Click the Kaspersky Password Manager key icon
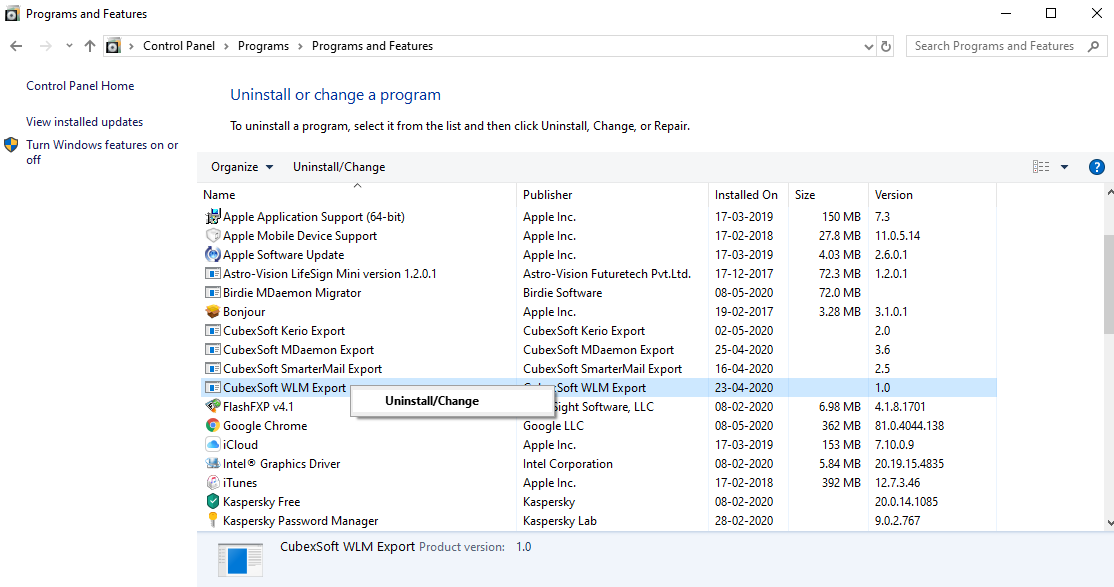This screenshot has width=1114, height=587. 212,520
